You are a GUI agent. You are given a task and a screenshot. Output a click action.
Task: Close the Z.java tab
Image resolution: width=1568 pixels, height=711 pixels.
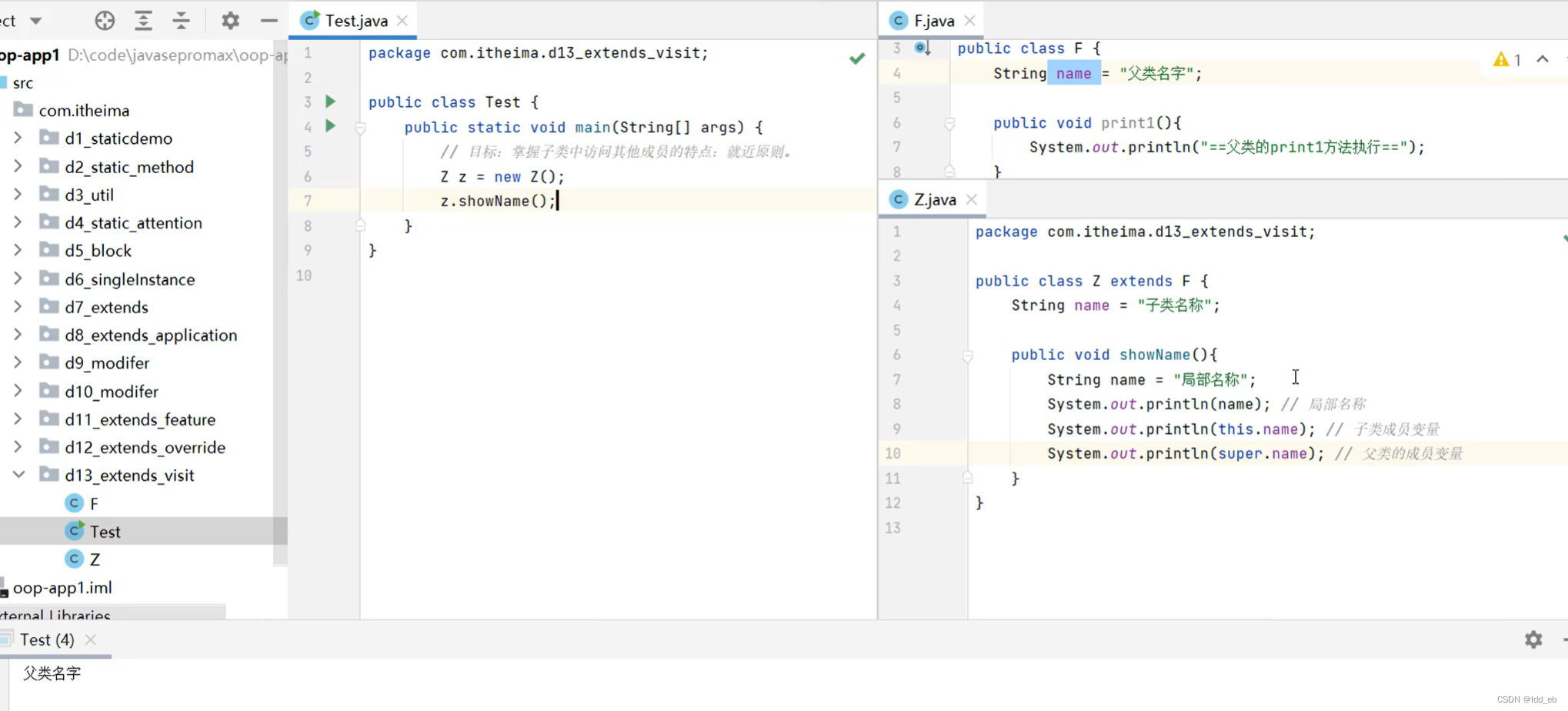(x=972, y=199)
